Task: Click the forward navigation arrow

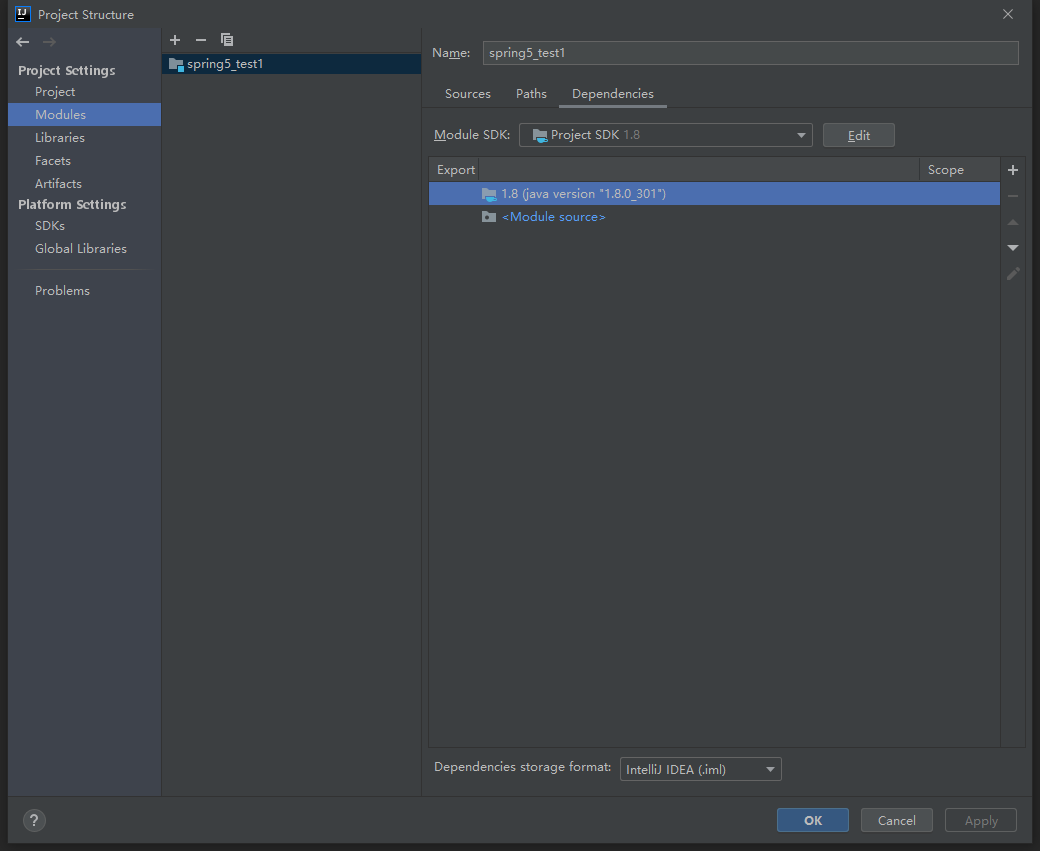Action: (49, 42)
